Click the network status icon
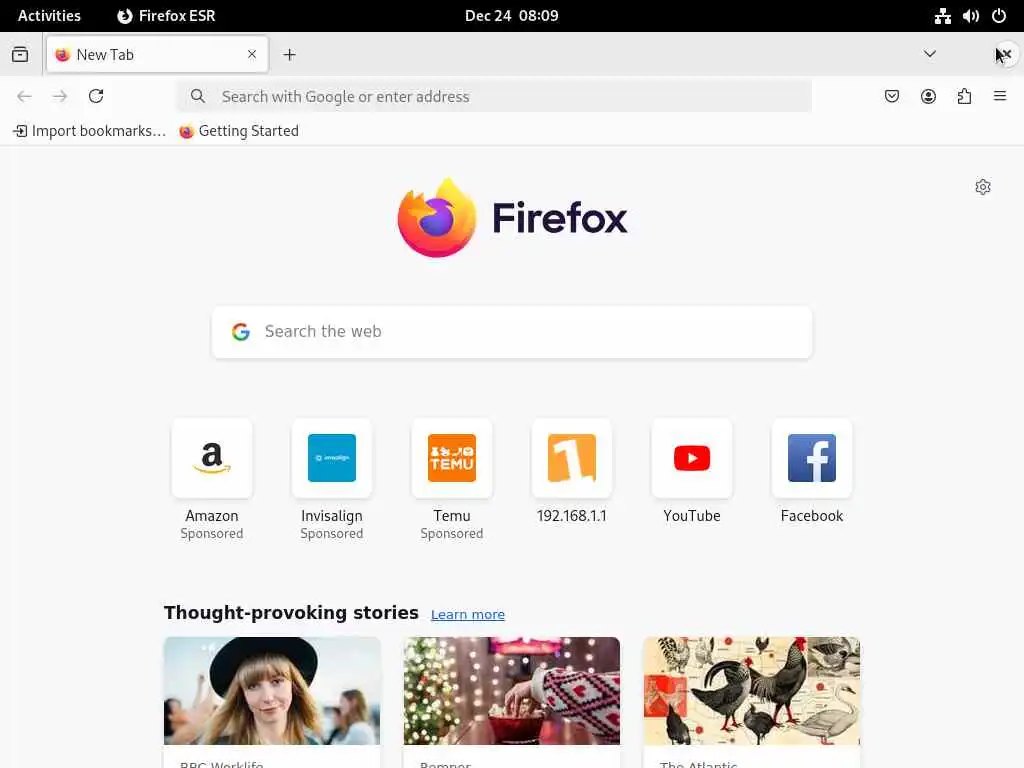1024x768 pixels. coord(942,16)
